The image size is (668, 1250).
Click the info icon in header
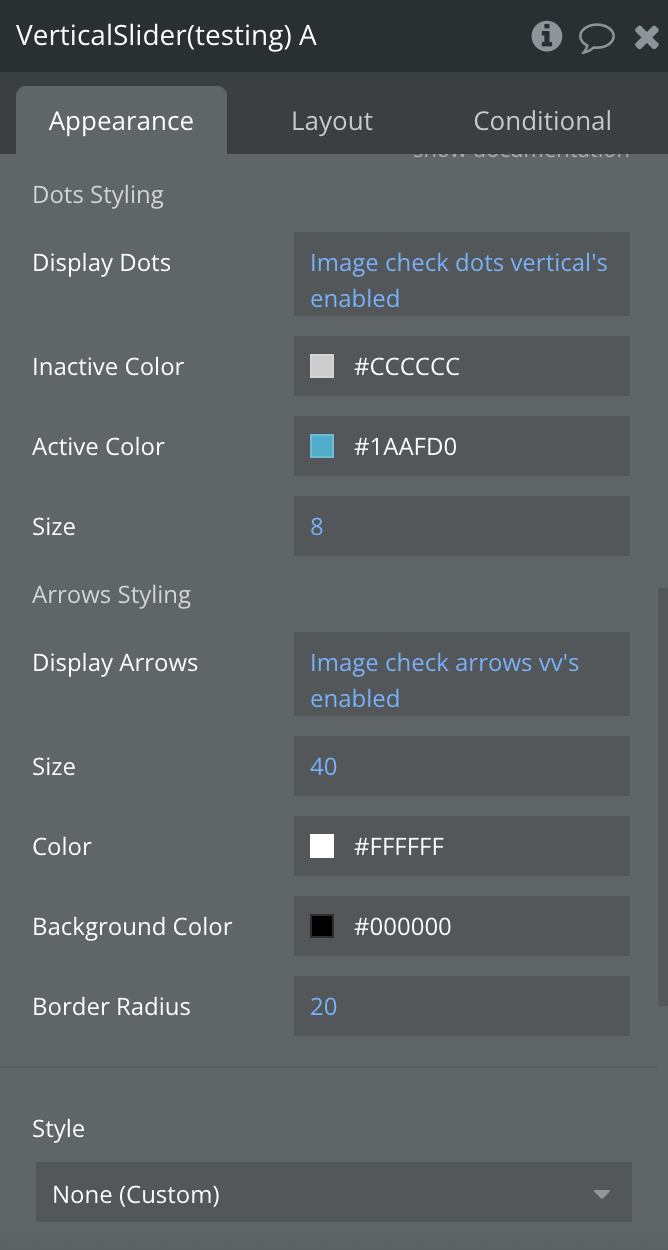click(x=546, y=37)
